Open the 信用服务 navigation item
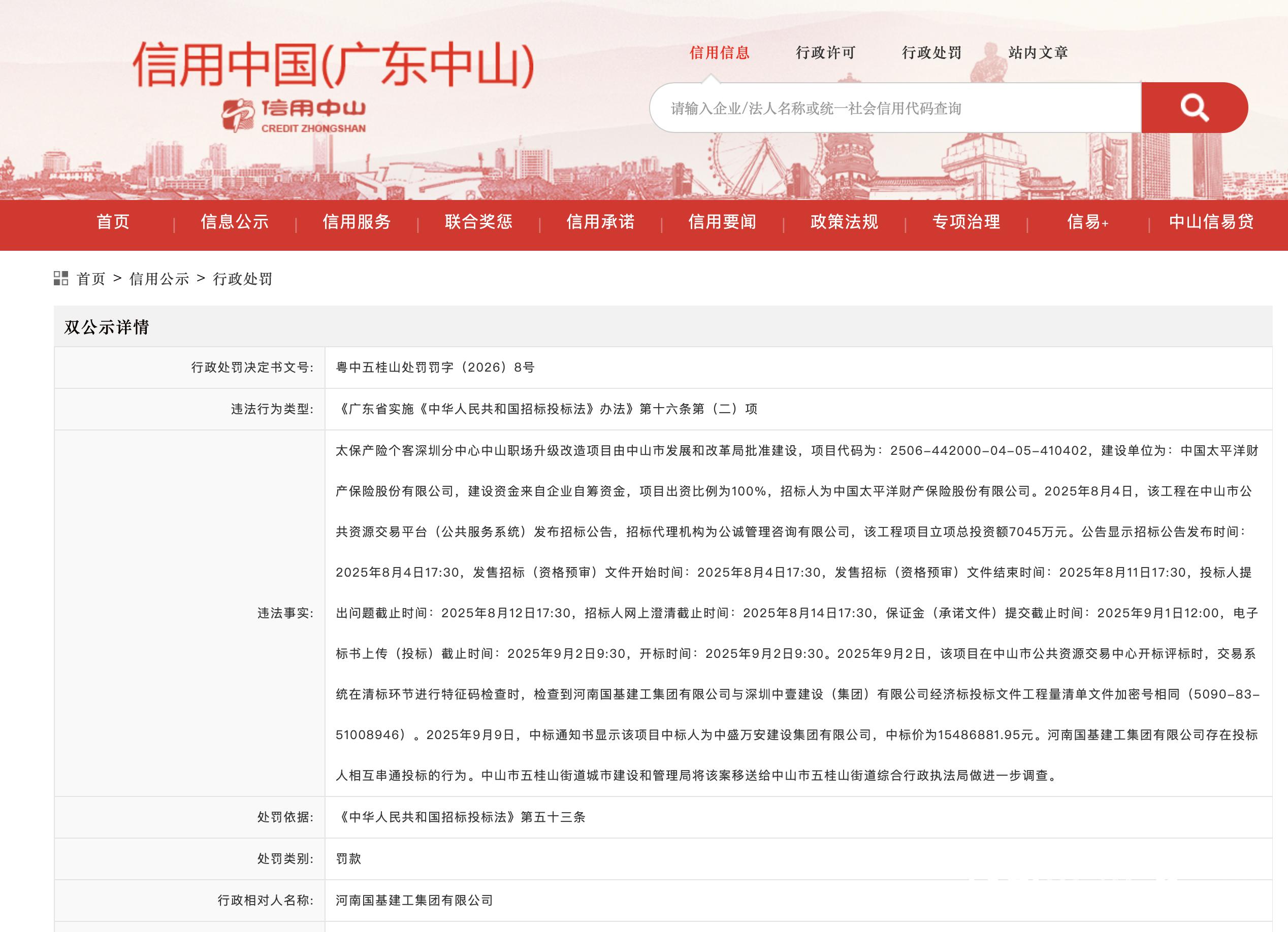The height and width of the screenshot is (932, 1288). [x=357, y=222]
